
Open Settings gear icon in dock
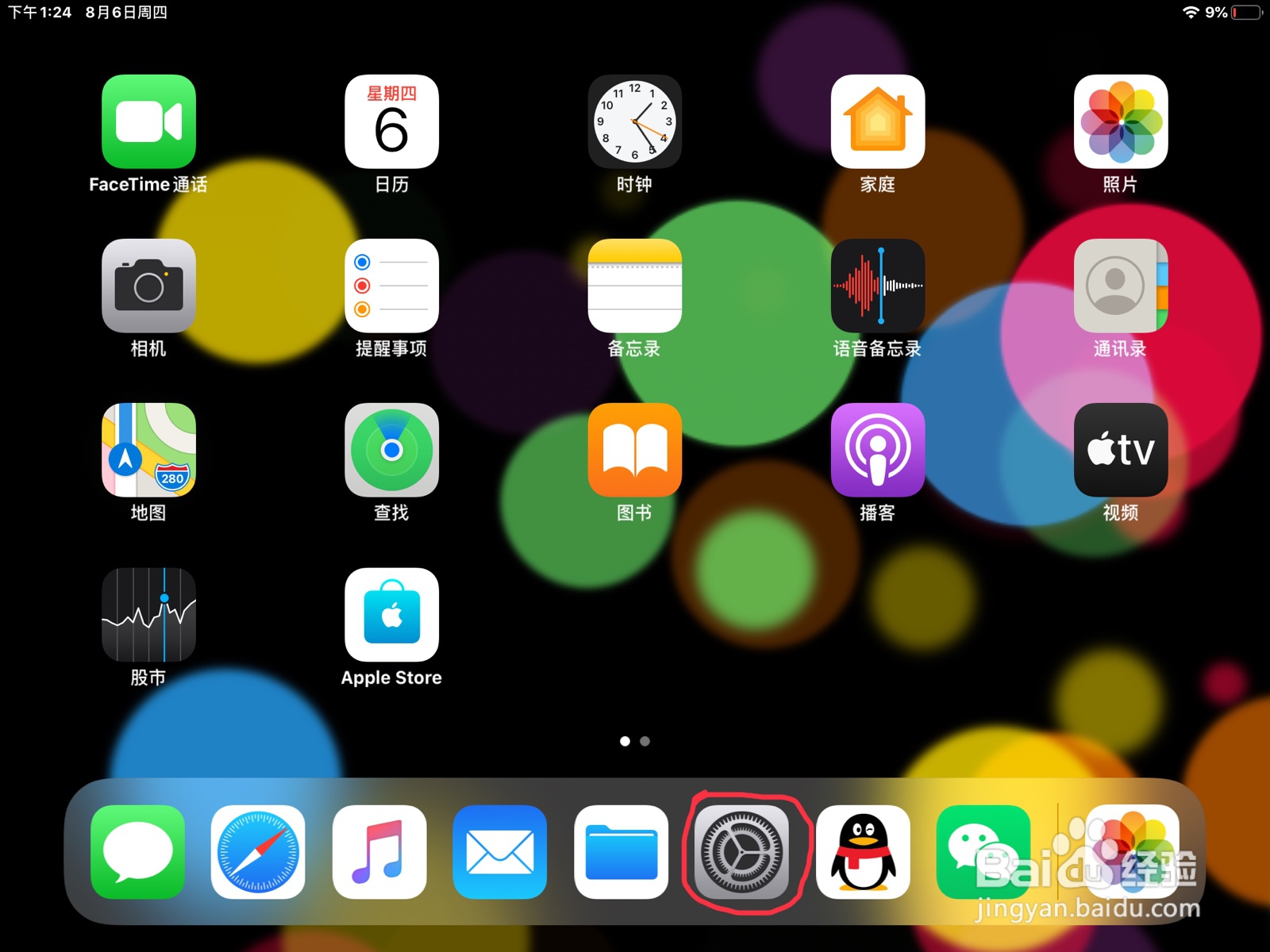[x=741, y=852]
